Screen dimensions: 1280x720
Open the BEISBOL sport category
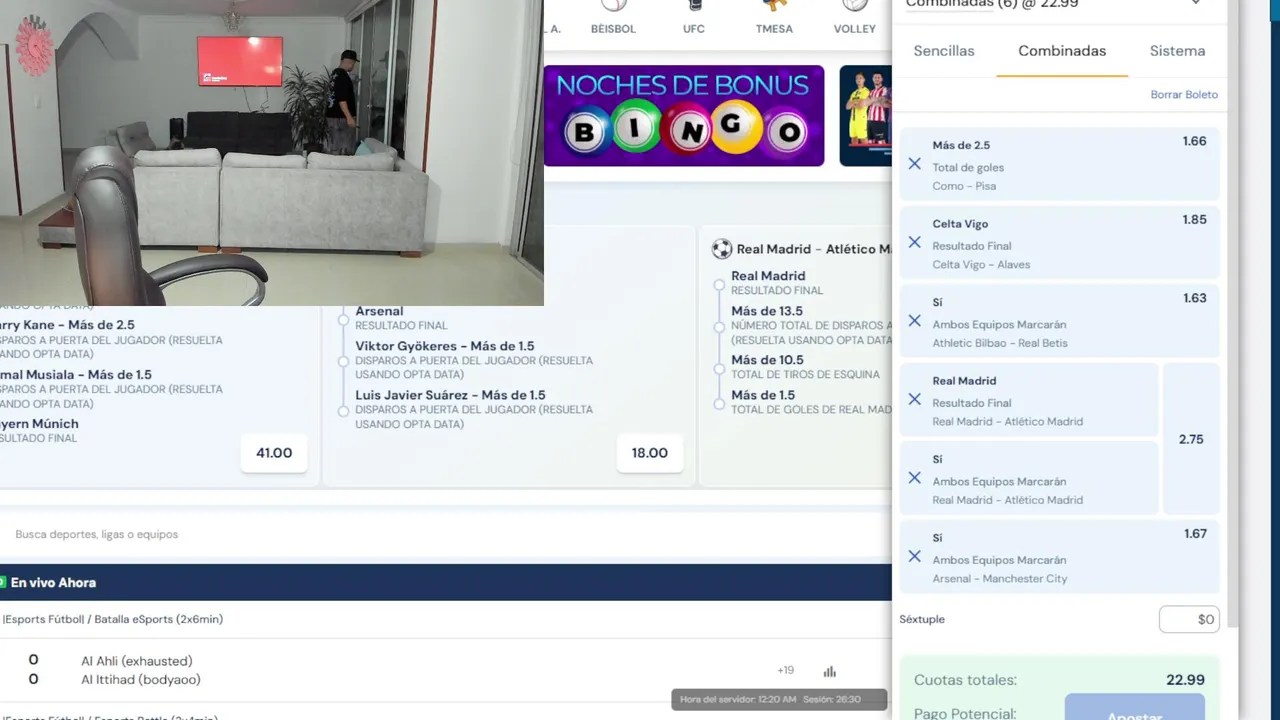pos(613,18)
